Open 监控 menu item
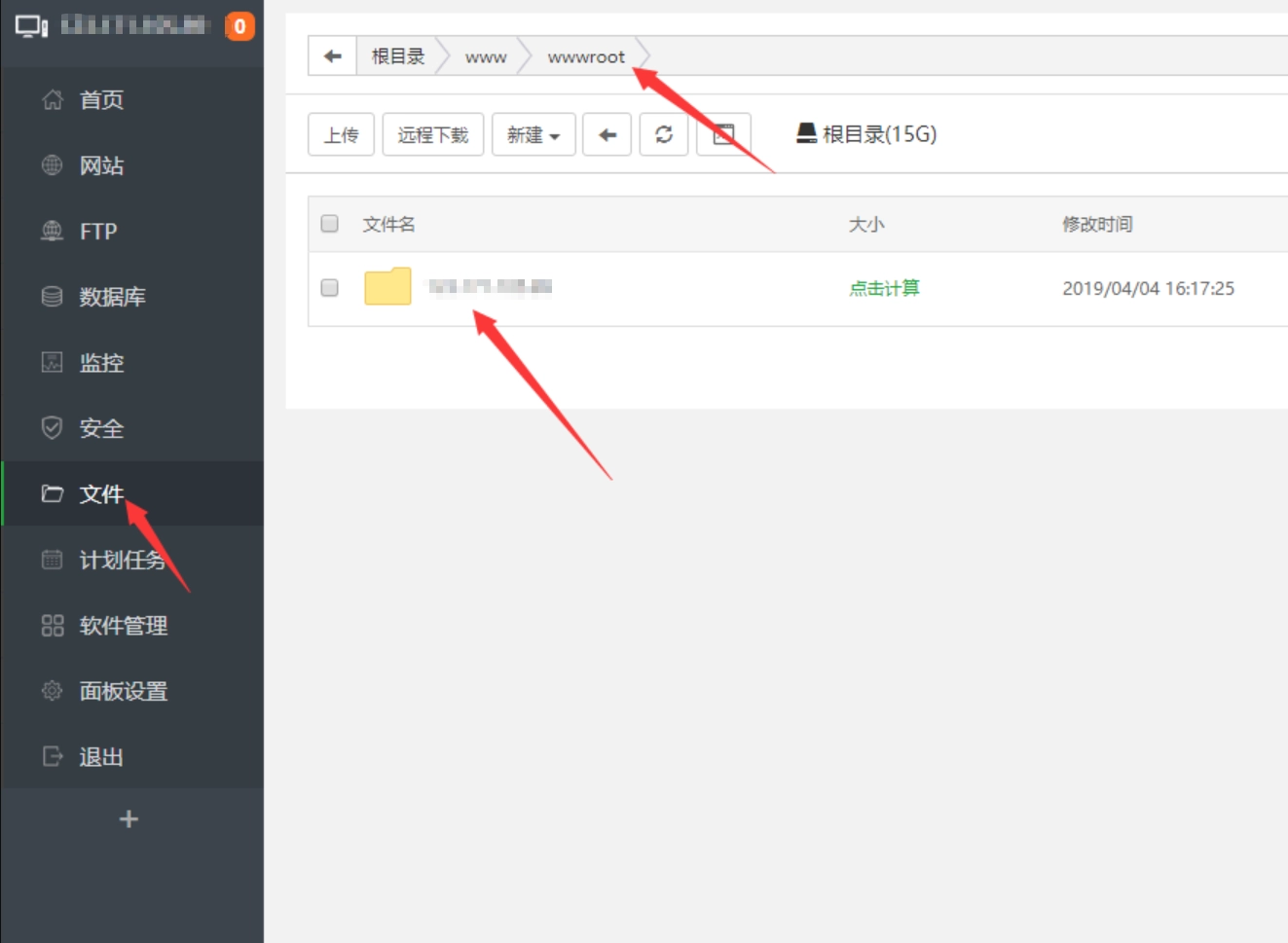This screenshot has height=943, width=1288. click(101, 362)
